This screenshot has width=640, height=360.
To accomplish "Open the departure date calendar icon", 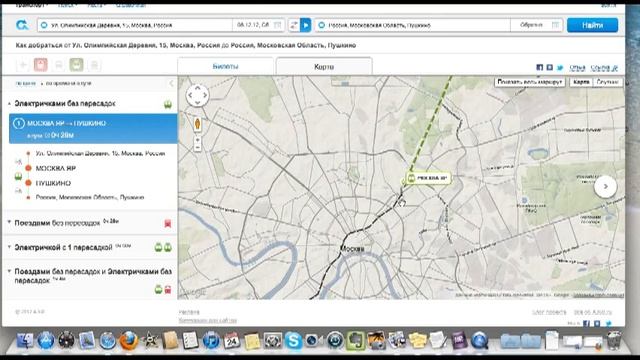I will 278,25.
